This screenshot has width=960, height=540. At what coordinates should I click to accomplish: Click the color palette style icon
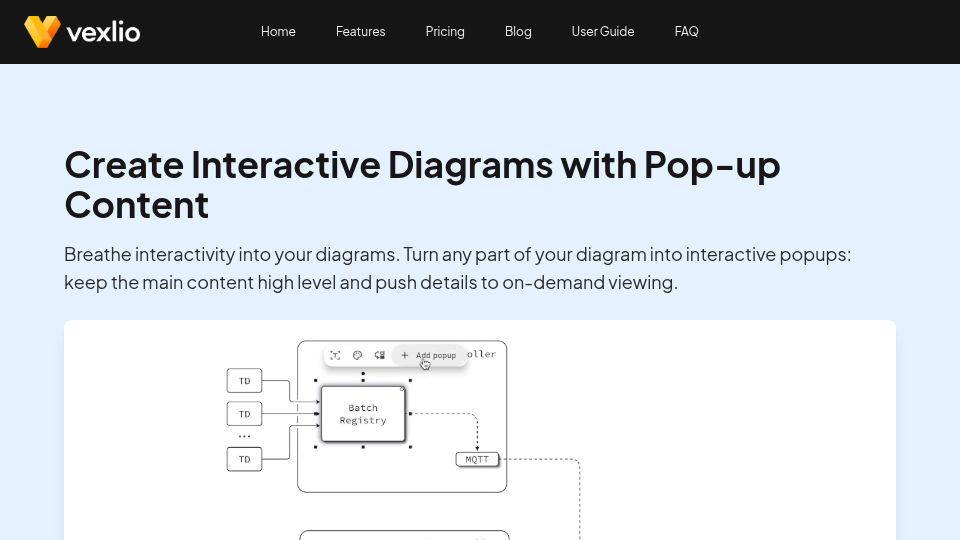pos(358,356)
